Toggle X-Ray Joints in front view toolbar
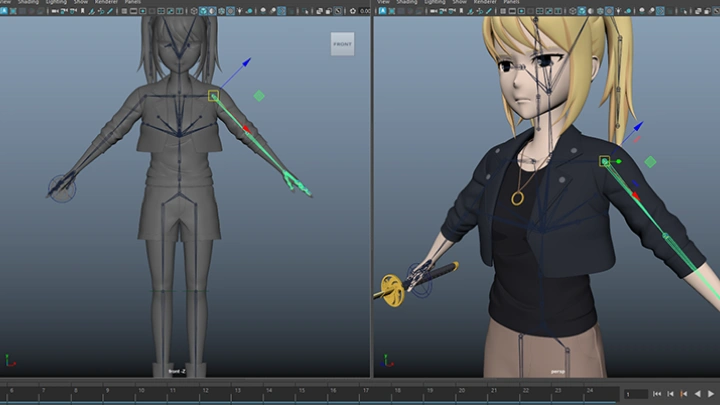The image size is (720, 405). 338,11
